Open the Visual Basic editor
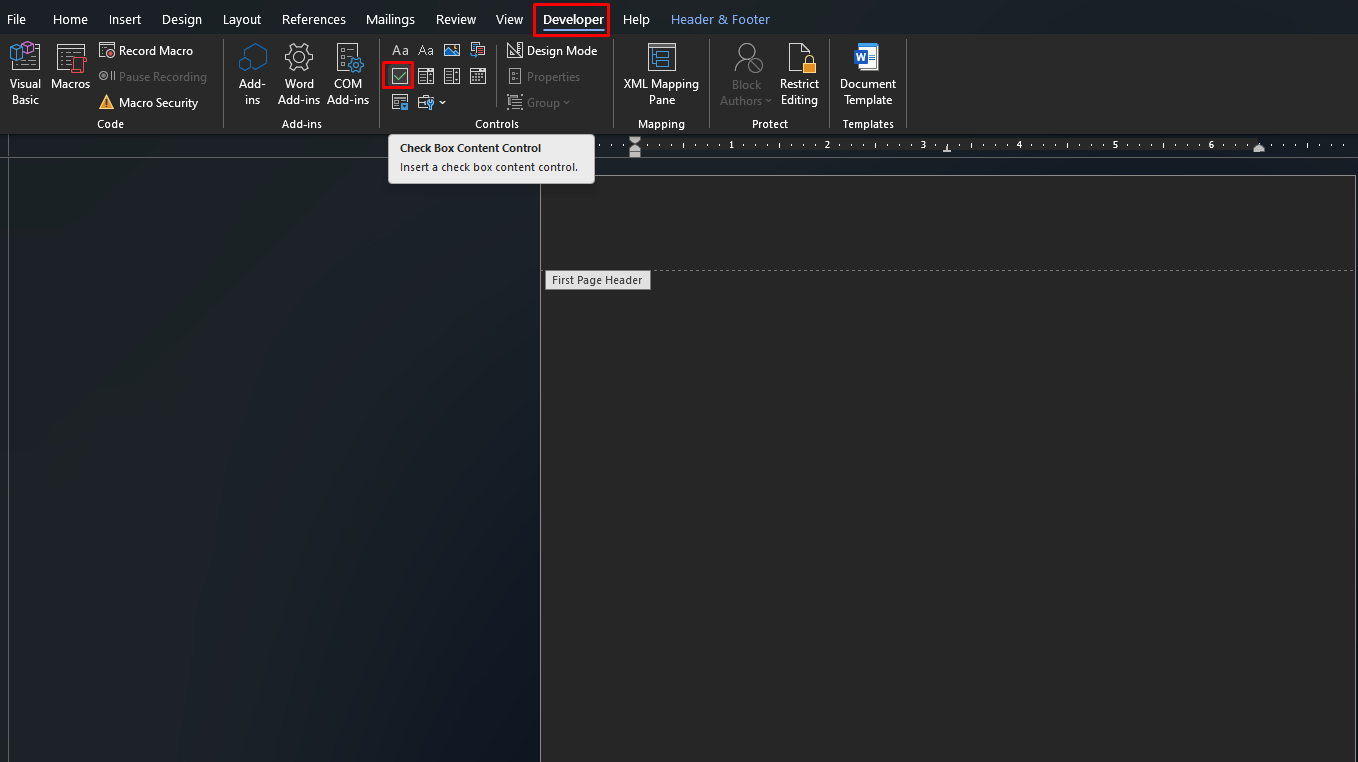Viewport: 1358px width, 762px height. click(25, 74)
